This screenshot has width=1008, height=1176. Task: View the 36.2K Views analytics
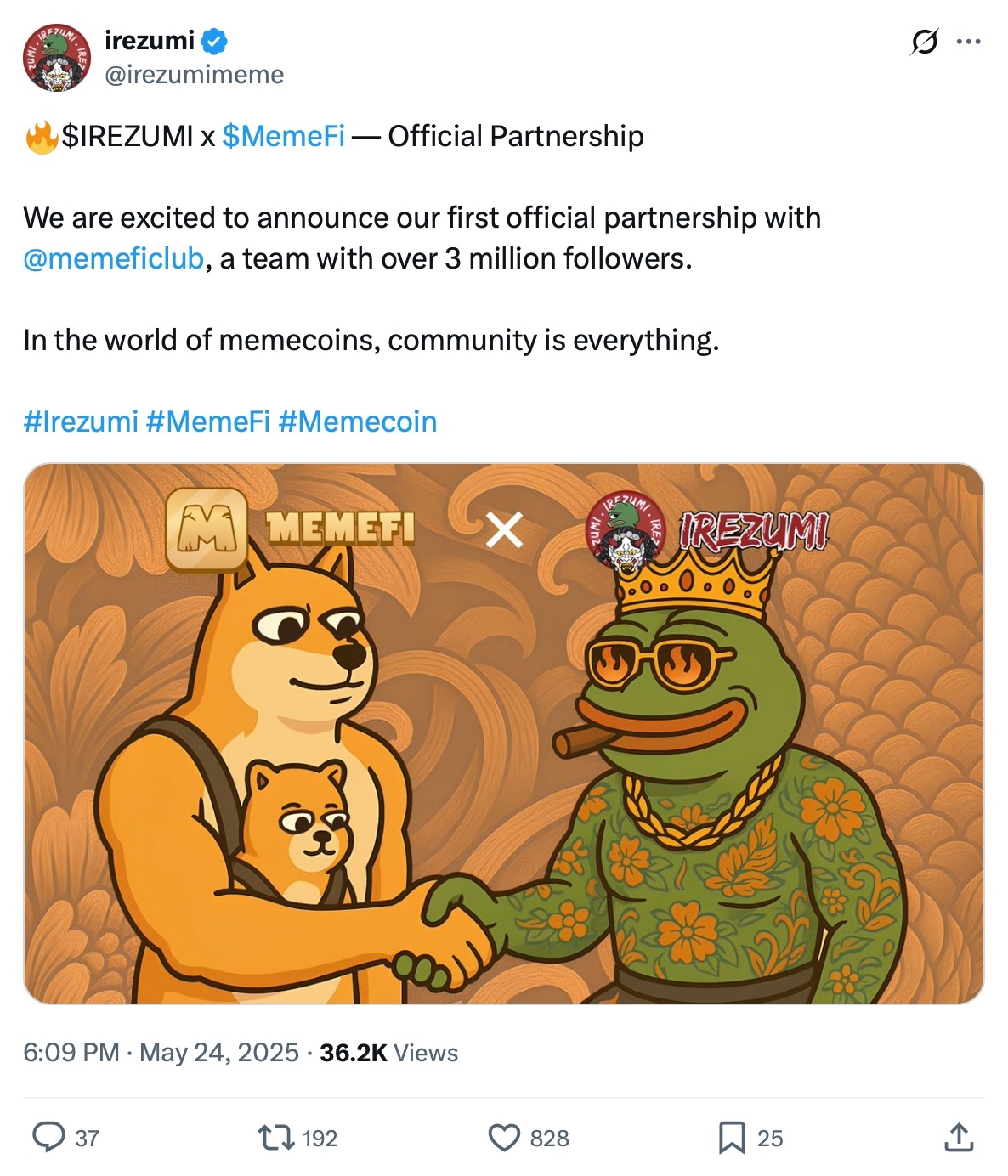(x=388, y=1053)
